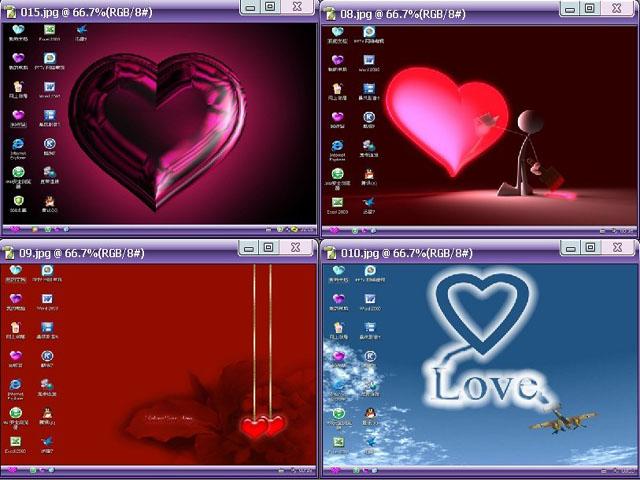
Task: Click the Internet Explorer icon in 015.jpg window
Action: point(18,144)
